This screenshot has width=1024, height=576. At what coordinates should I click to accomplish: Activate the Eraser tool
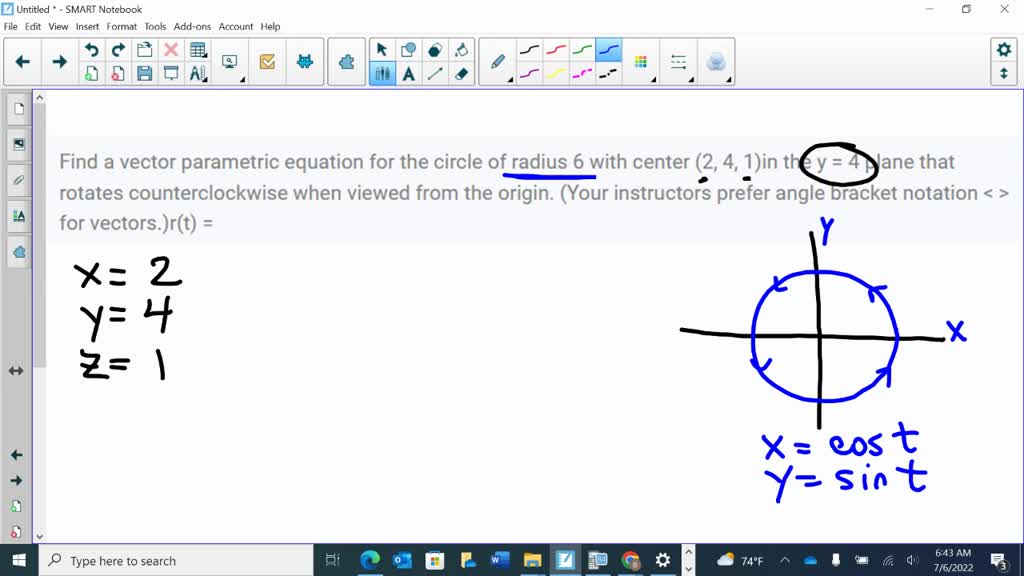(460, 72)
